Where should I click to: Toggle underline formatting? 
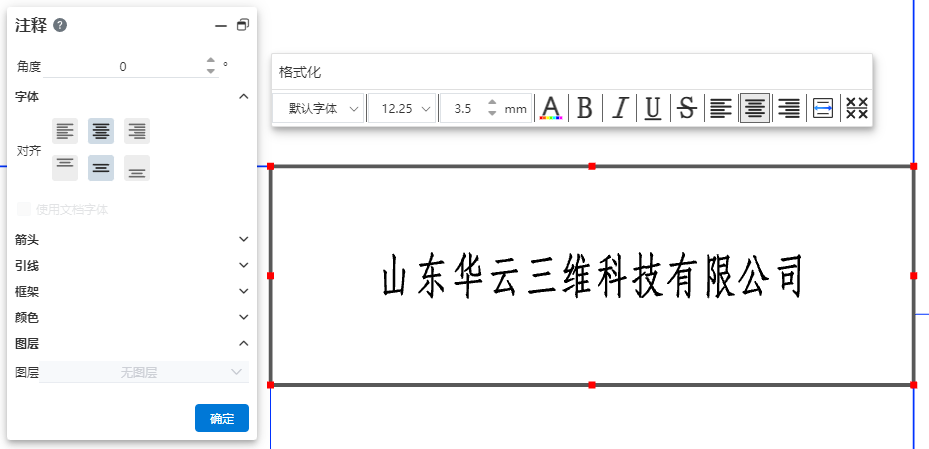point(653,108)
